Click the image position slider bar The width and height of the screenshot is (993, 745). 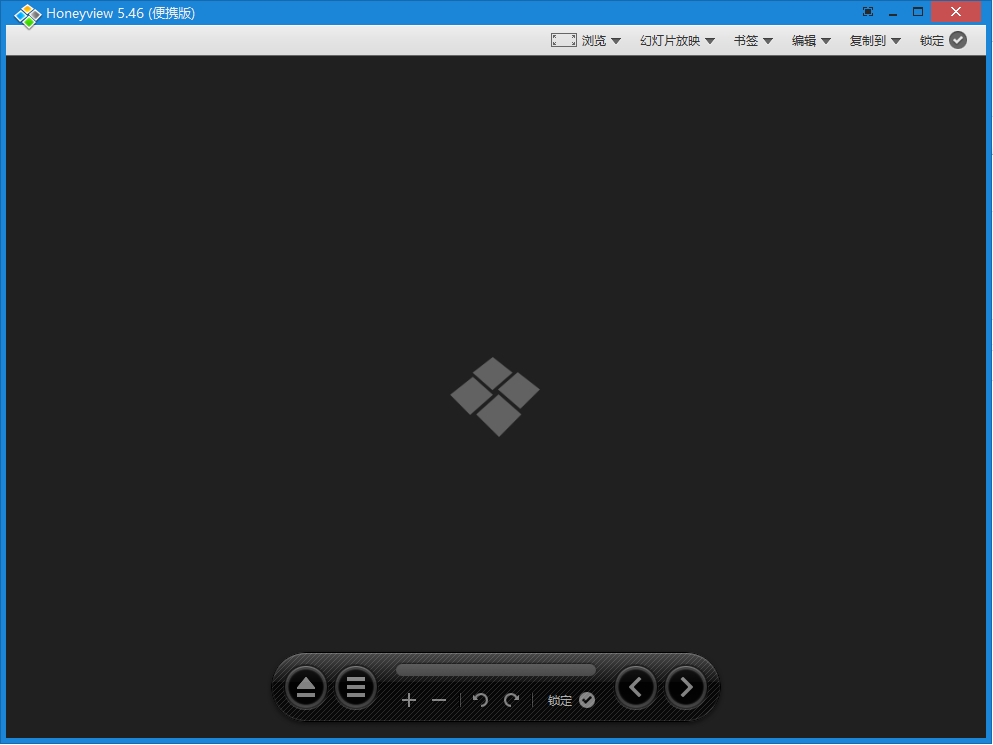click(495, 670)
